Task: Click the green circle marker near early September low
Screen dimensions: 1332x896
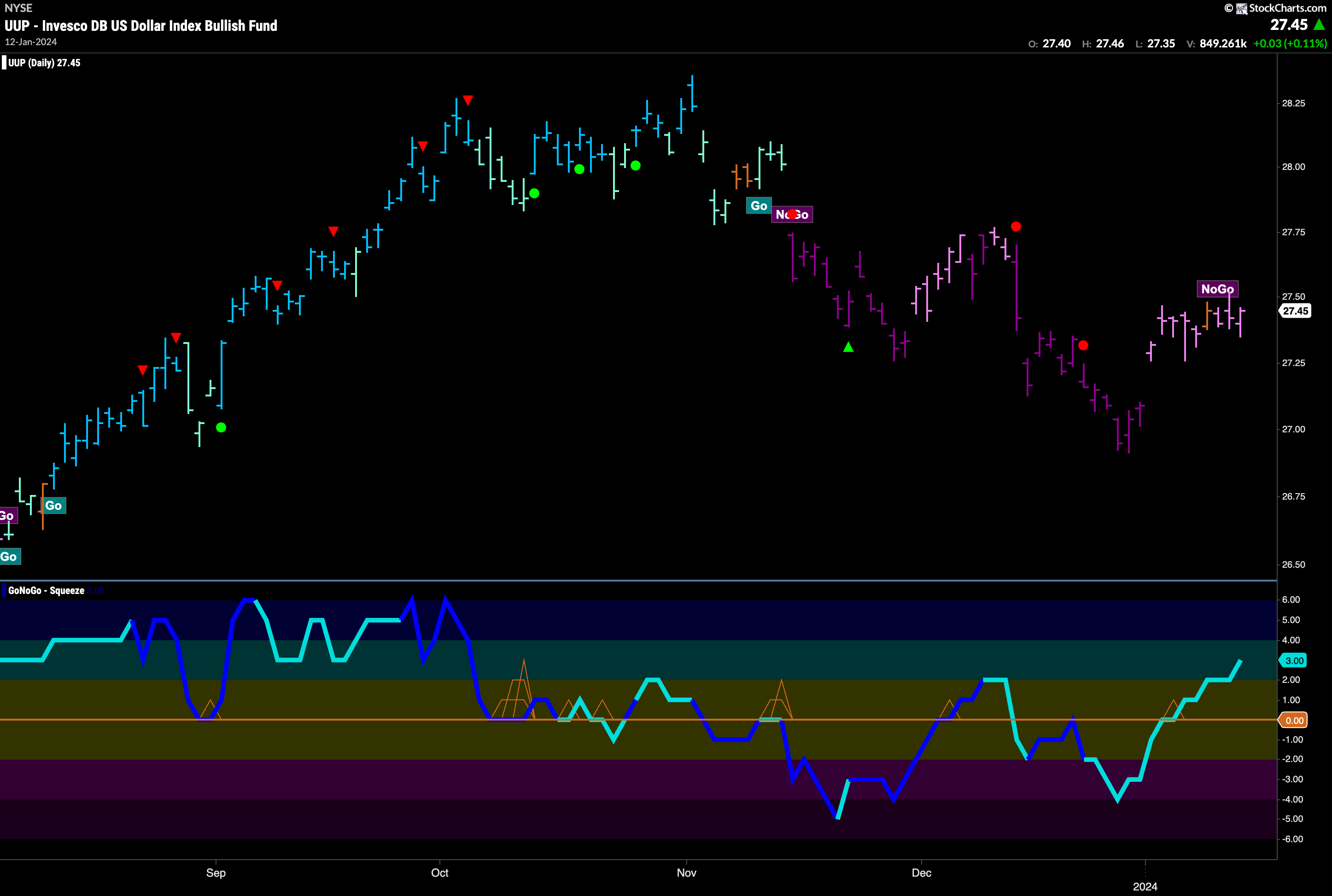Action: pos(221,427)
